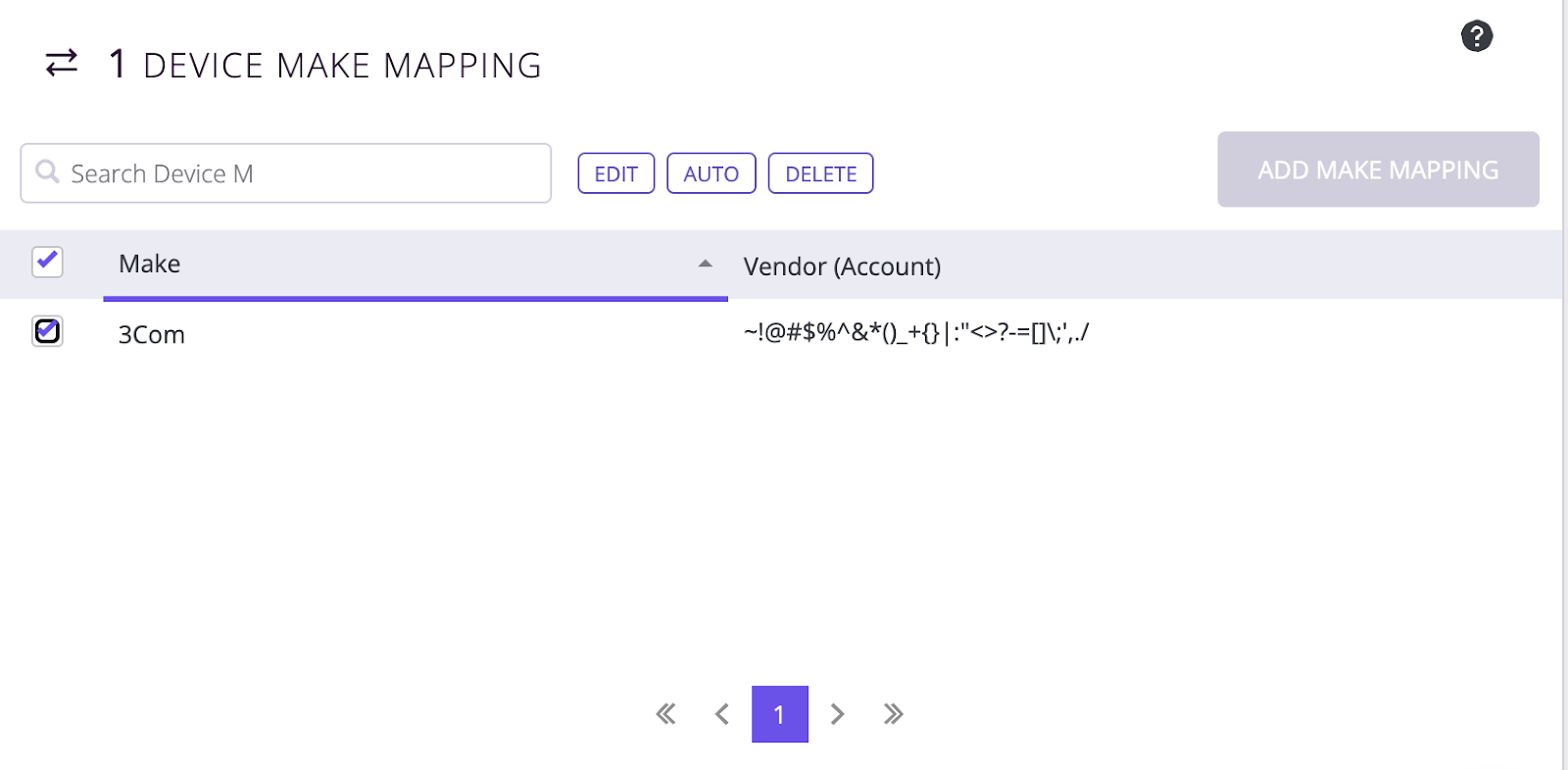Click the 1 DEVICE MAKE MAPPING title
This screenshot has width=1568, height=770.
coord(324,65)
